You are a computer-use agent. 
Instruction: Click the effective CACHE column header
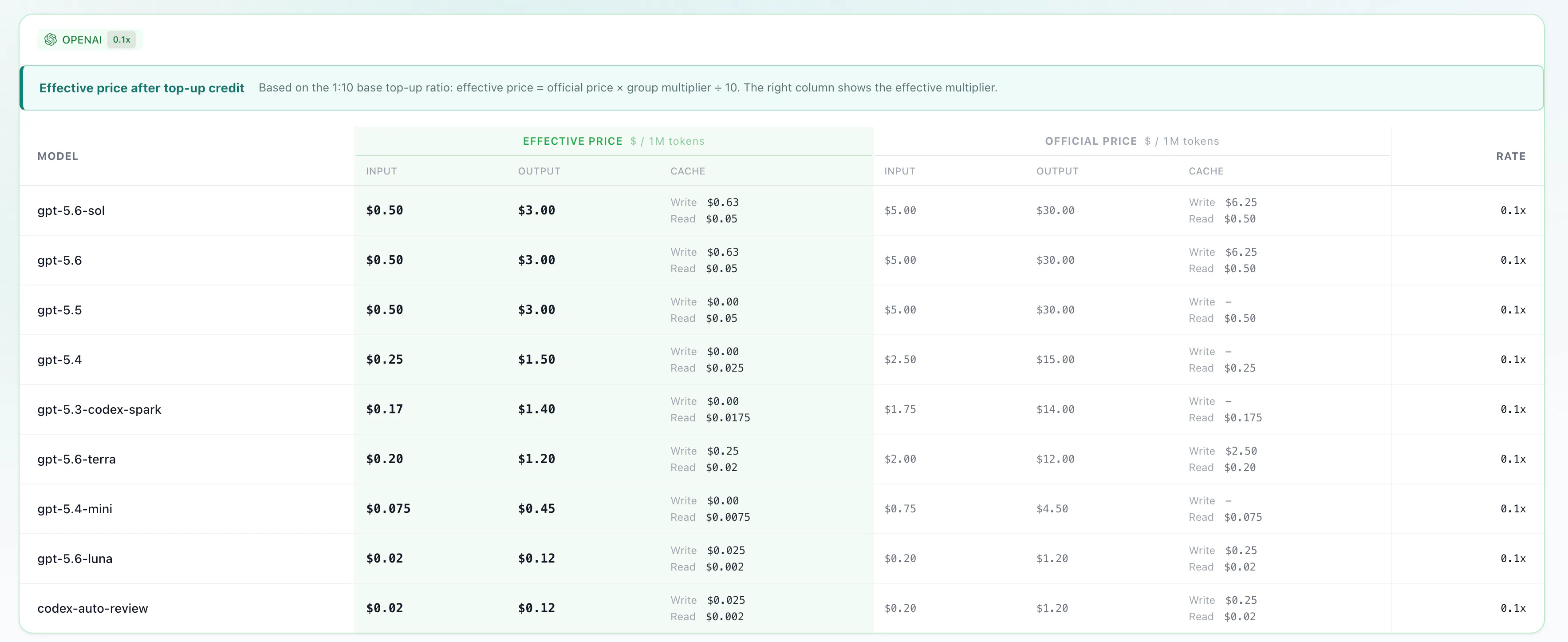click(x=688, y=171)
